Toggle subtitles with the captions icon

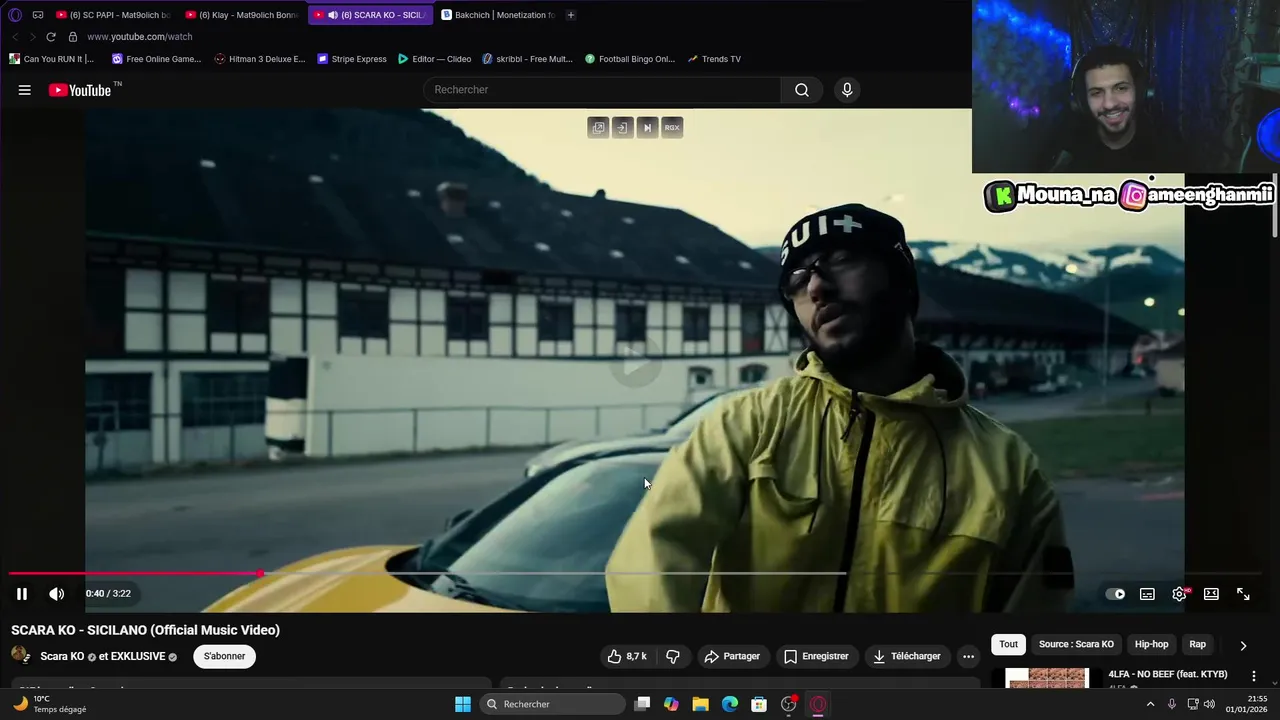(x=1147, y=594)
